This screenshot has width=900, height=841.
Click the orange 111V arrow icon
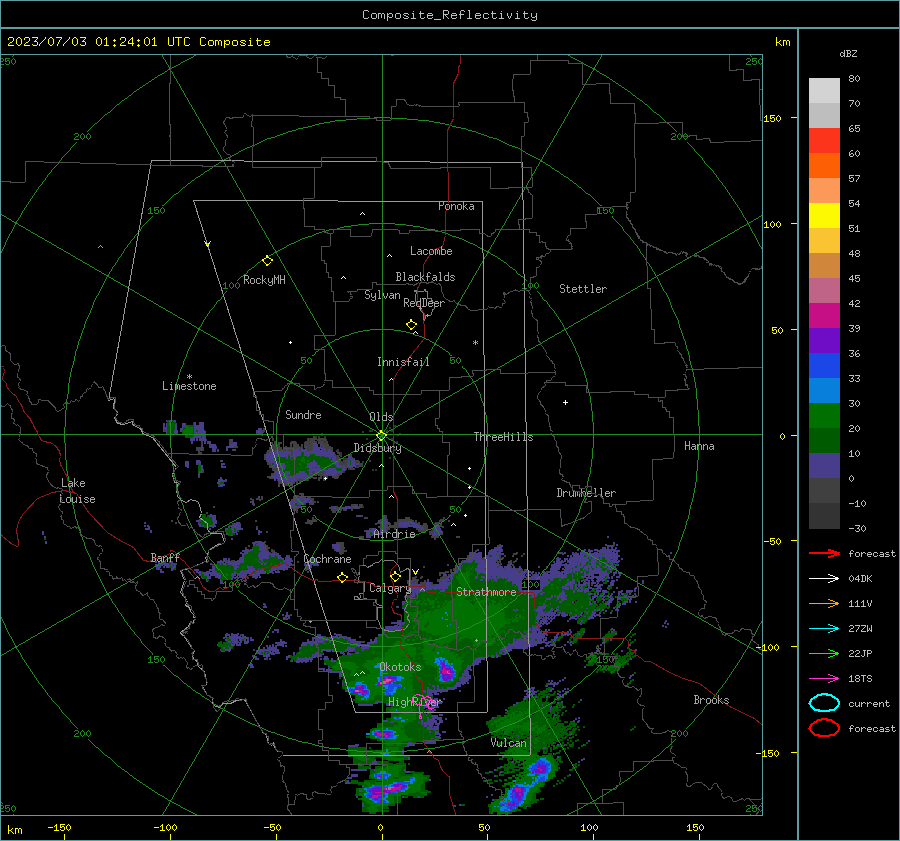(x=824, y=603)
